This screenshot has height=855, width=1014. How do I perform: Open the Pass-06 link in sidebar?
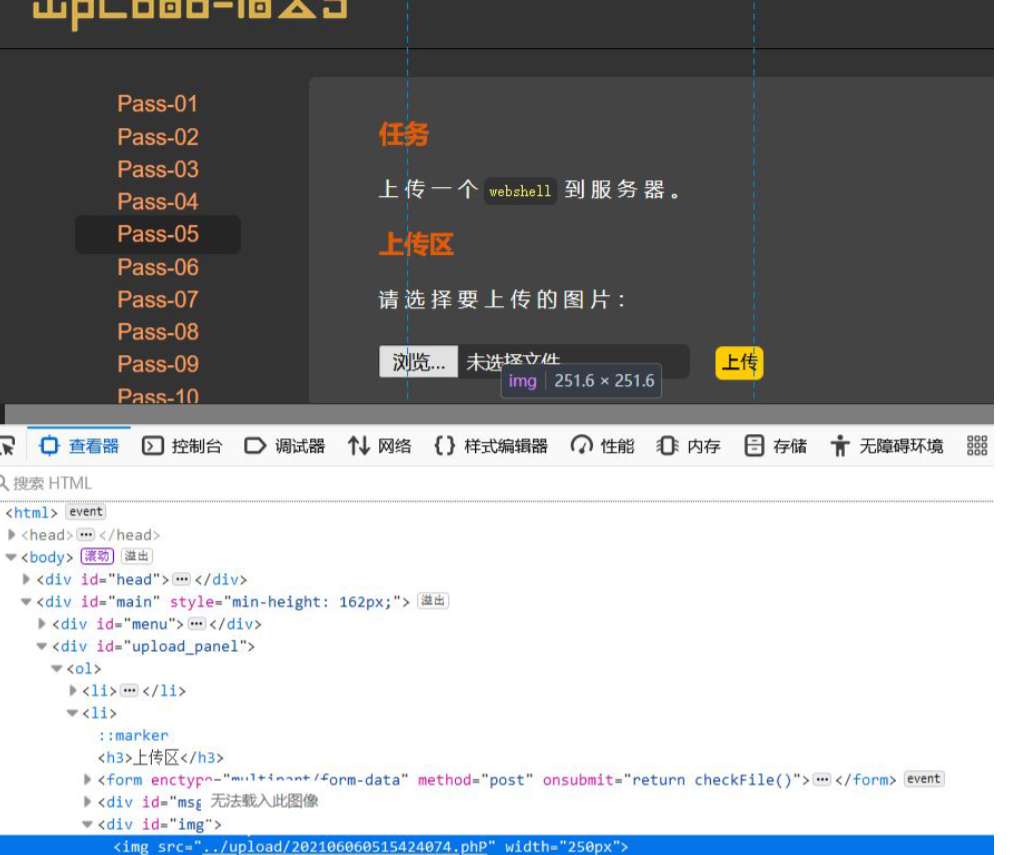(x=158, y=267)
